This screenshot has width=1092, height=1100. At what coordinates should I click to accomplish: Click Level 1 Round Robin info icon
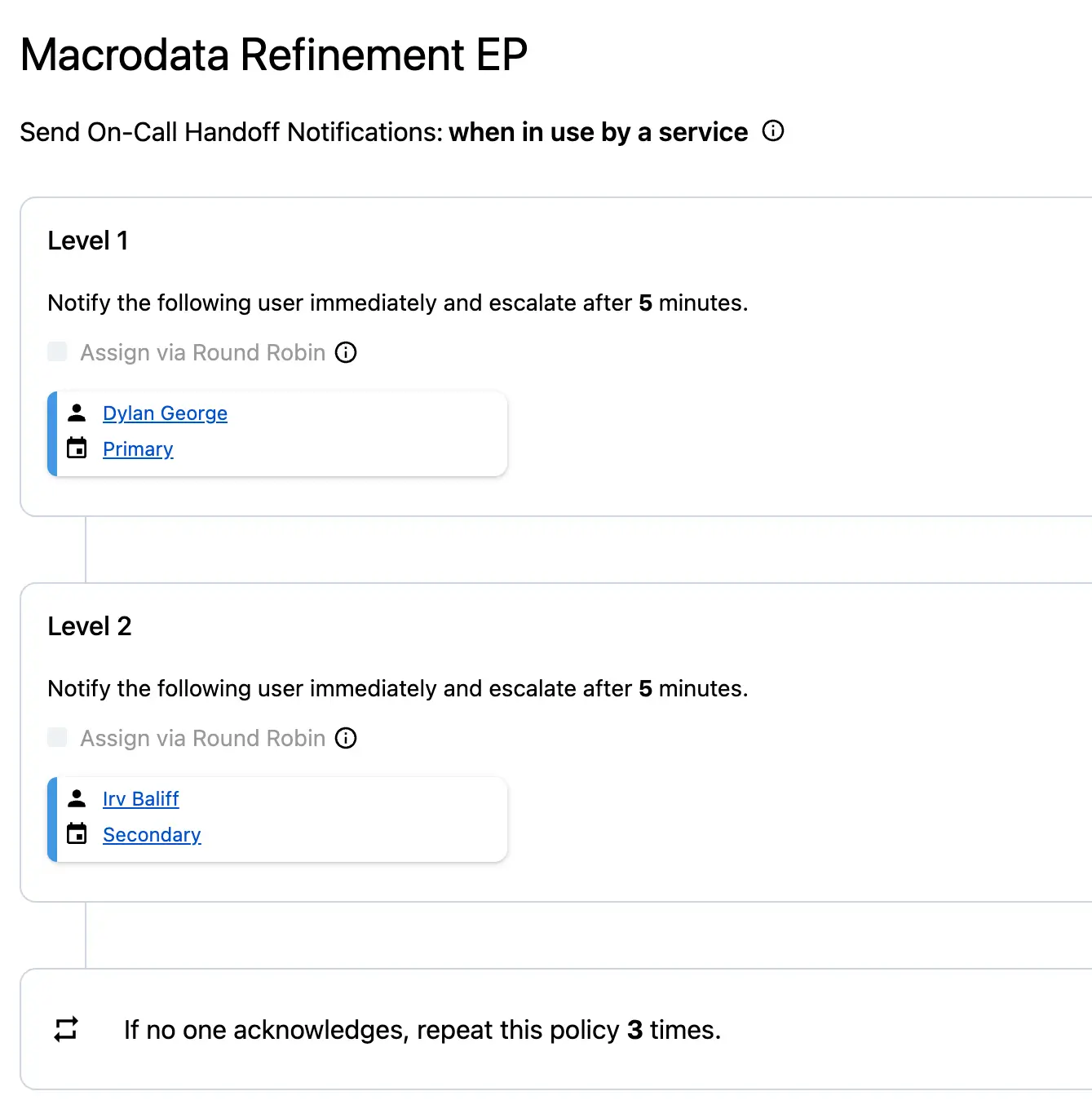346,352
